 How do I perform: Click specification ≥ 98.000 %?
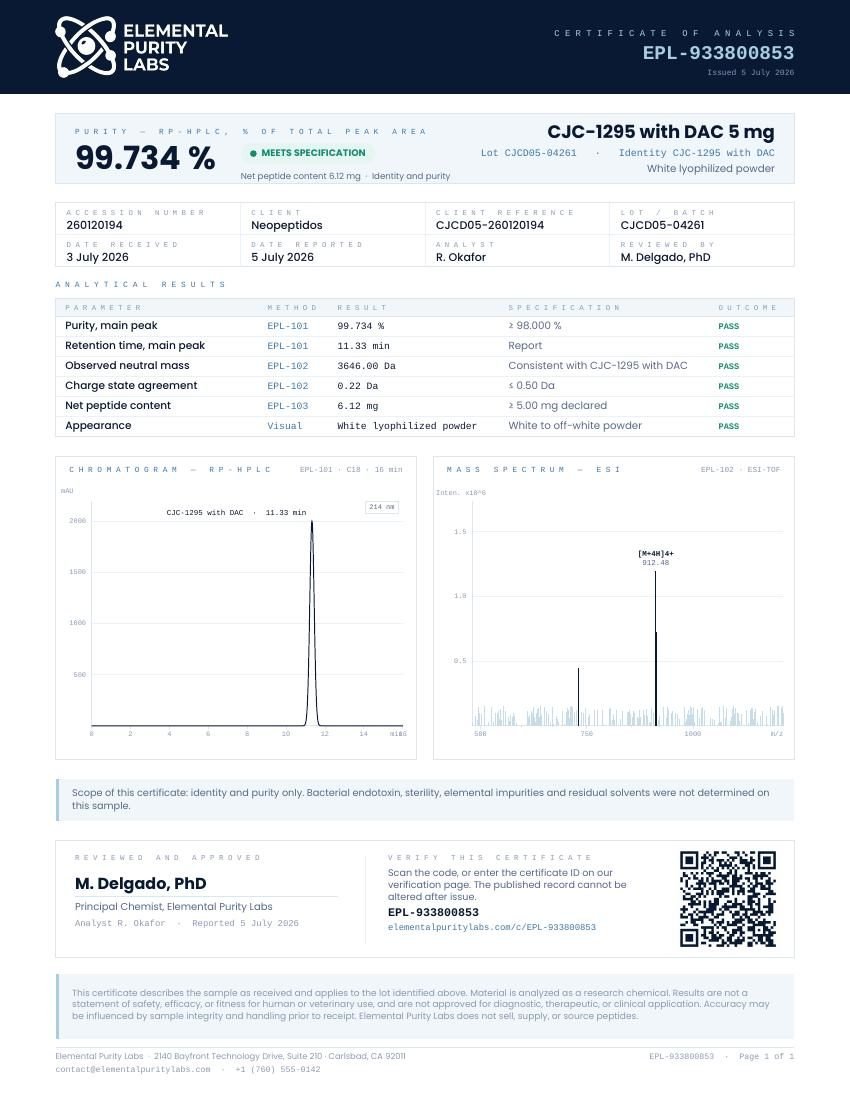click(535, 326)
